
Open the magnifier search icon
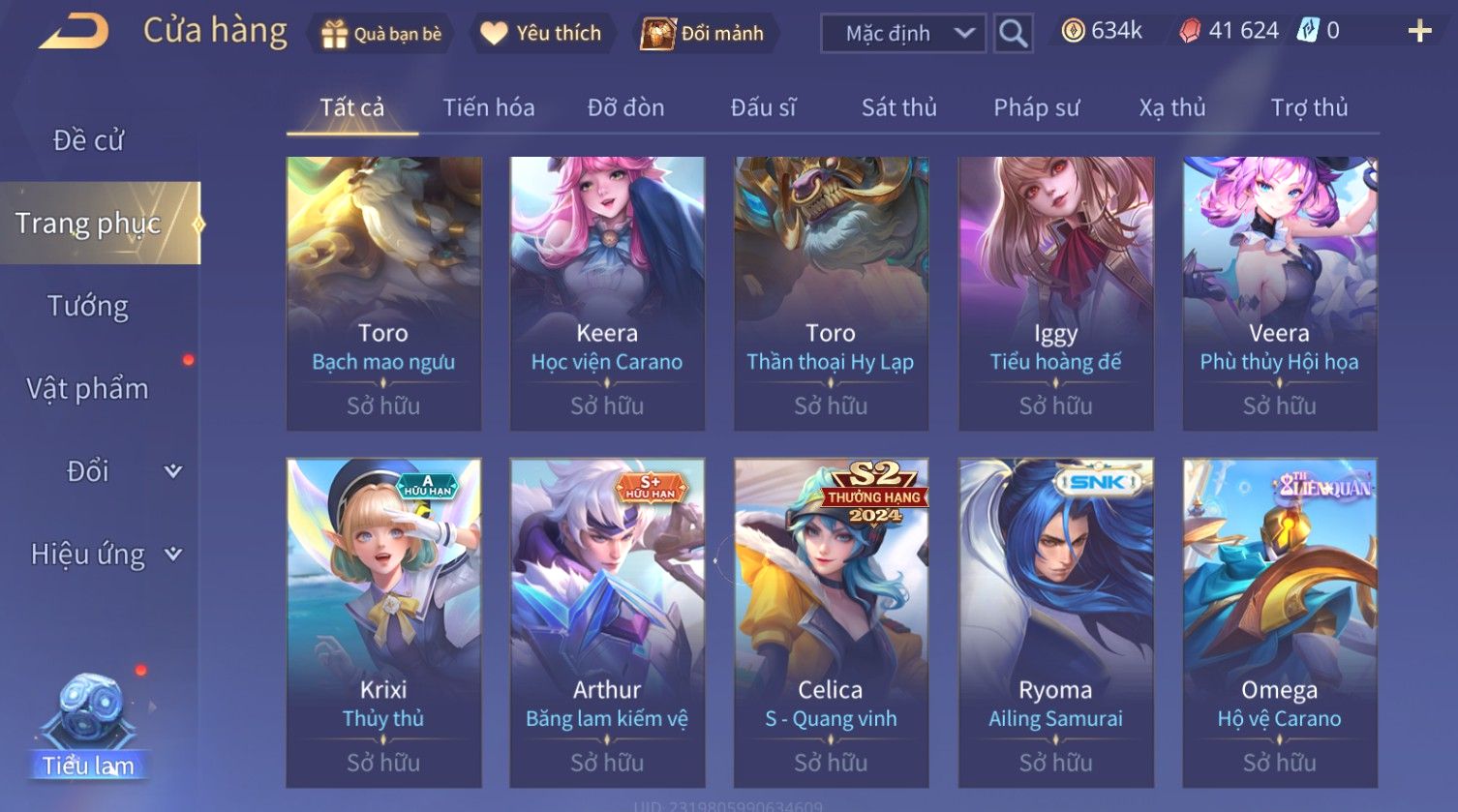click(1013, 34)
